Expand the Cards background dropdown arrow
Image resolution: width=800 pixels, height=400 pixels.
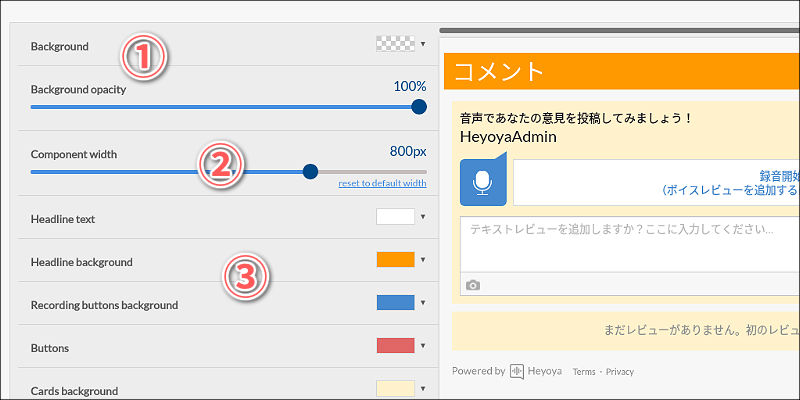click(x=422, y=388)
